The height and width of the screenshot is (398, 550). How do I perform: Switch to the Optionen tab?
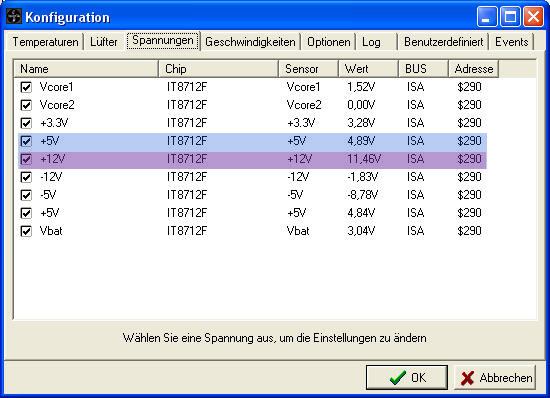pos(329,42)
